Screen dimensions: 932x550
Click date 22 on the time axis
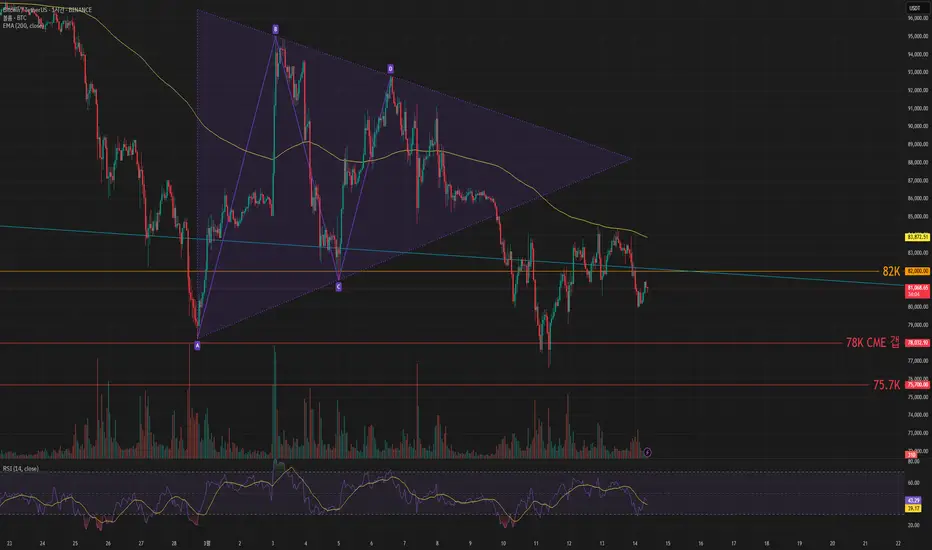898,543
